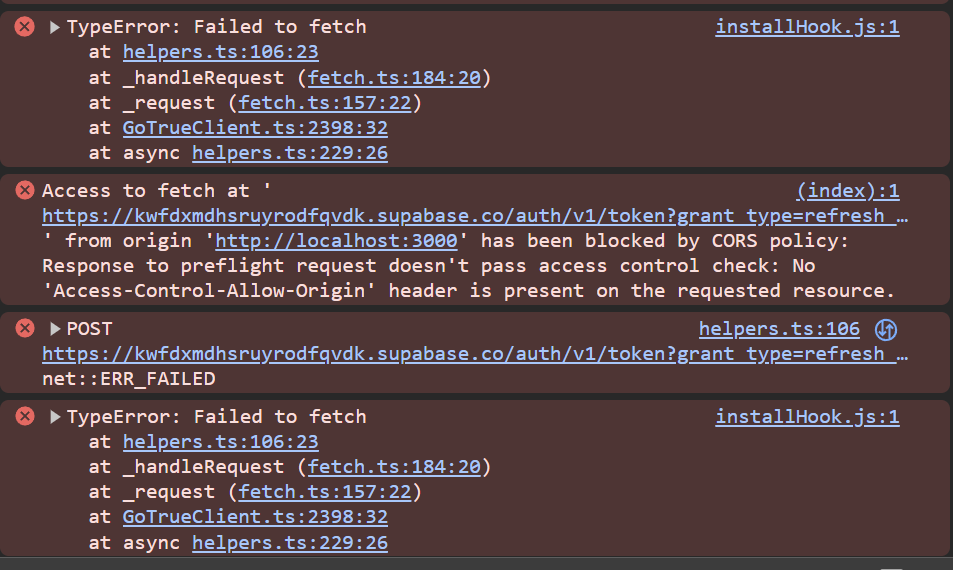The width and height of the screenshot is (953, 570).
Task: Open GoTrueClient.ts:2398:32 in the first stack trace
Action: (x=255, y=127)
